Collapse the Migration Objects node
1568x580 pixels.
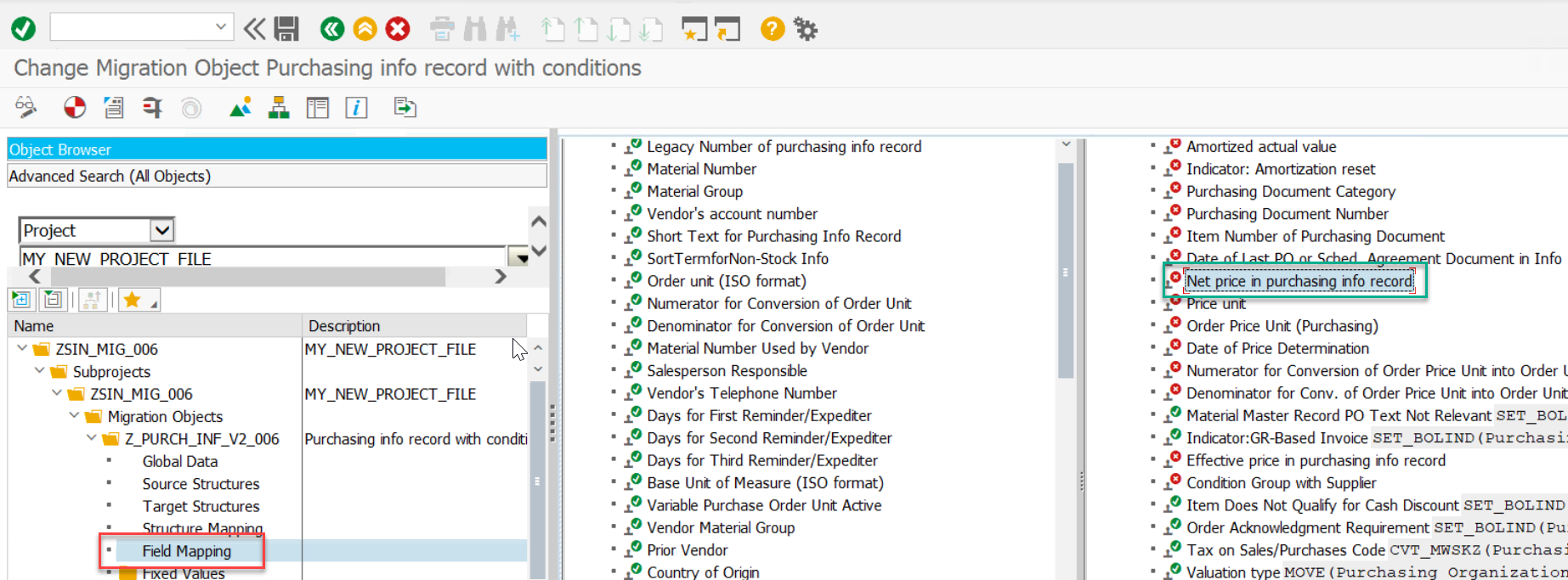75,416
